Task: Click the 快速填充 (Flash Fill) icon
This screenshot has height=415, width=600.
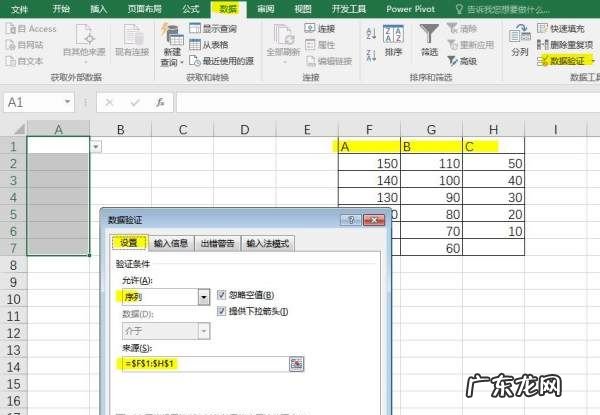Action: [543, 29]
